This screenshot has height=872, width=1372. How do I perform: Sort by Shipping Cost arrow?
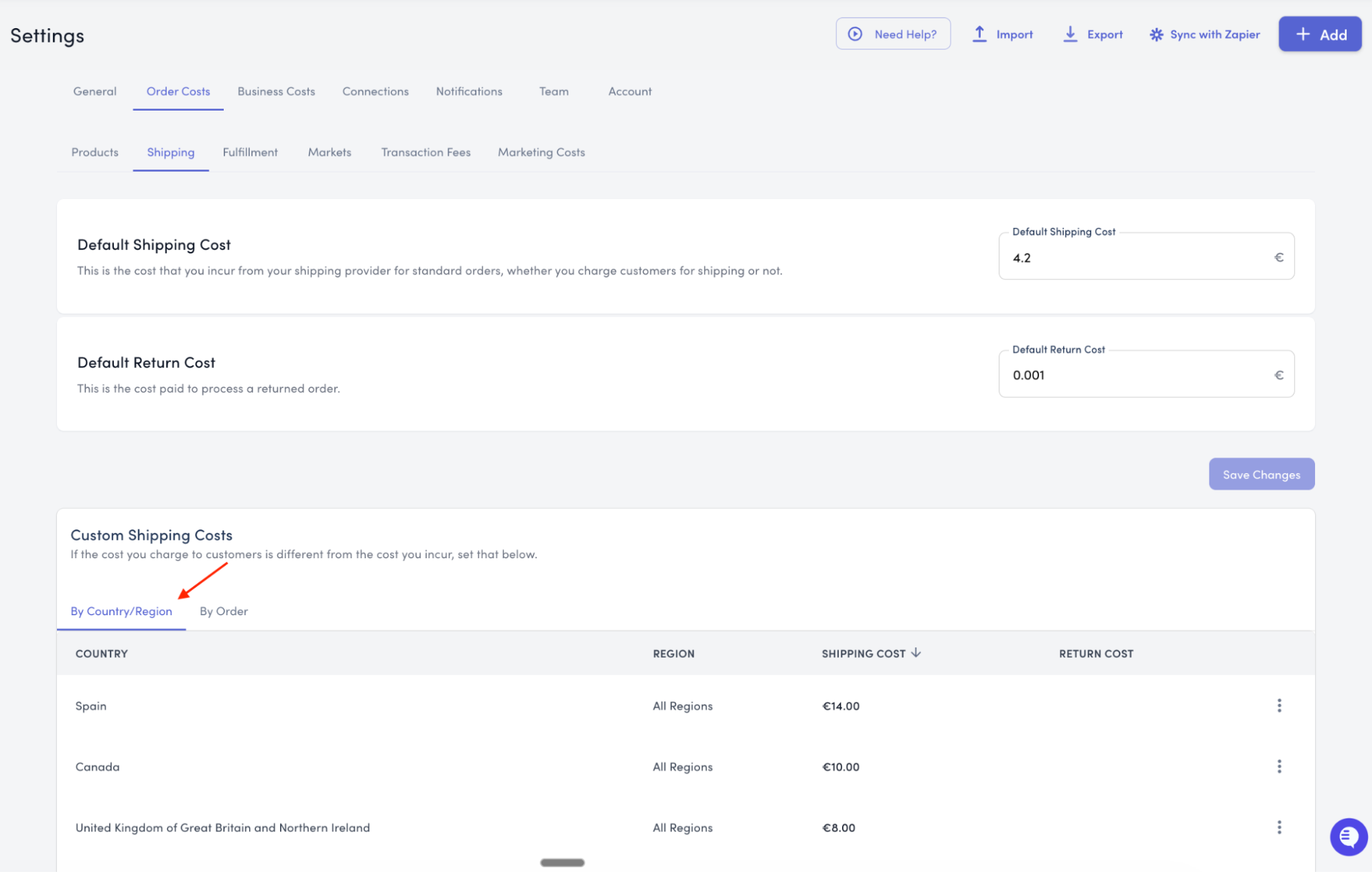[x=916, y=653]
